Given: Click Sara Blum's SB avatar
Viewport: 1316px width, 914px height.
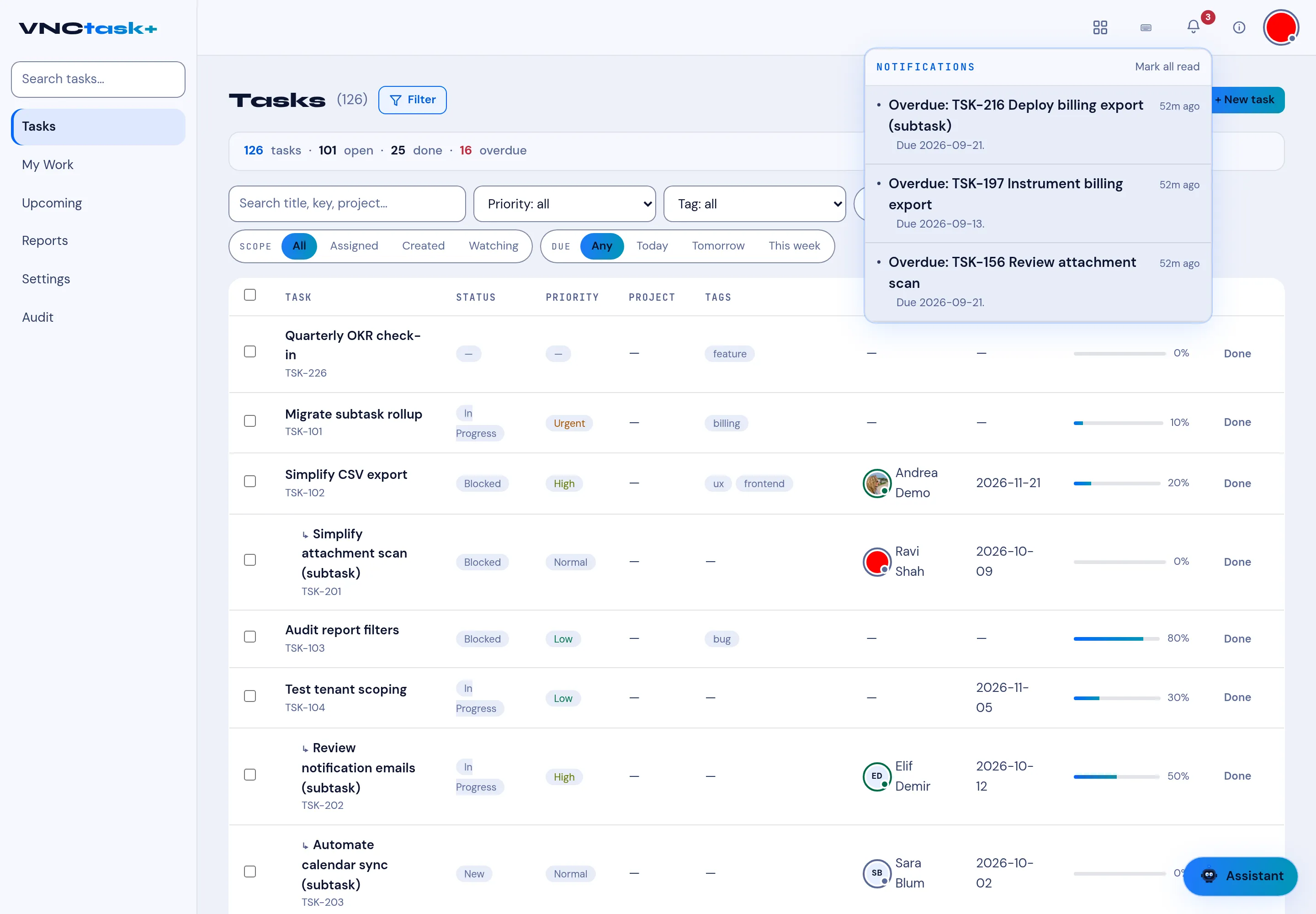Looking at the screenshot, I should tap(877, 873).
